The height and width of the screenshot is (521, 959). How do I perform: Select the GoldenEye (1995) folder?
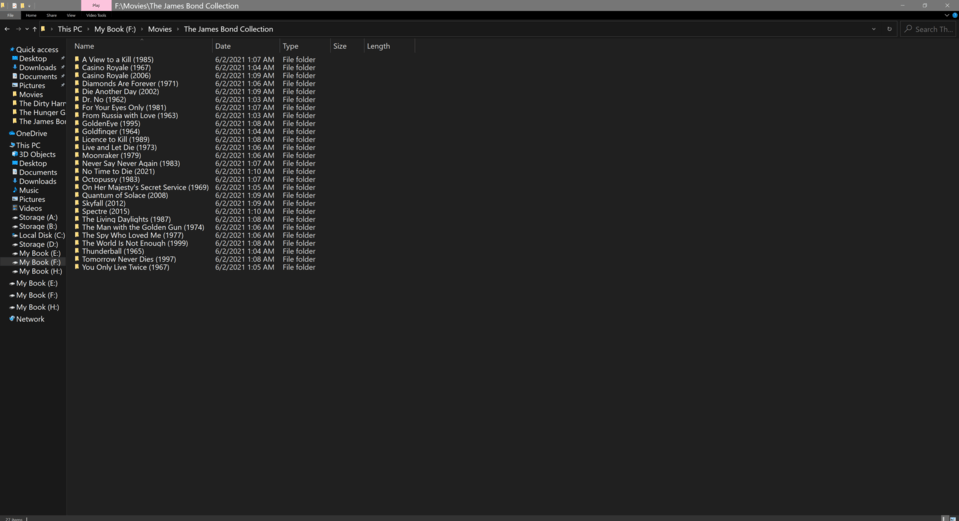point(111,123)
